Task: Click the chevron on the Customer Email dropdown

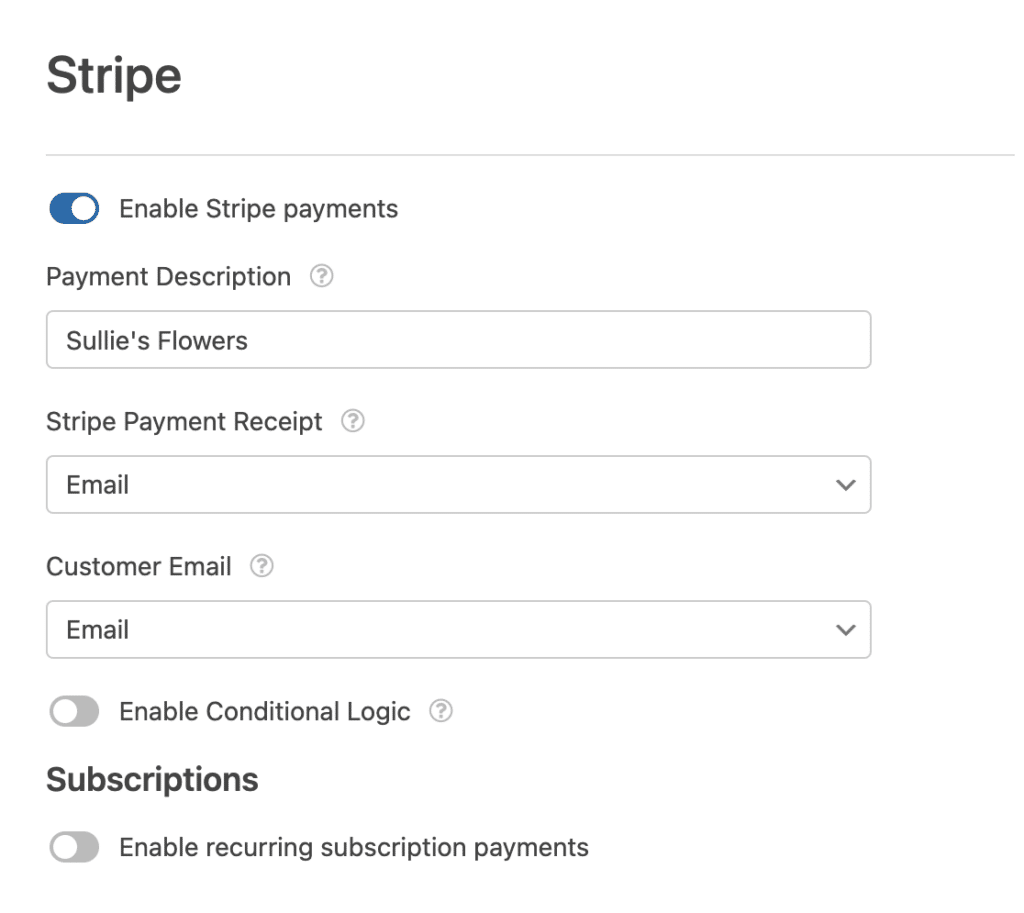Action: pos(845,630)
